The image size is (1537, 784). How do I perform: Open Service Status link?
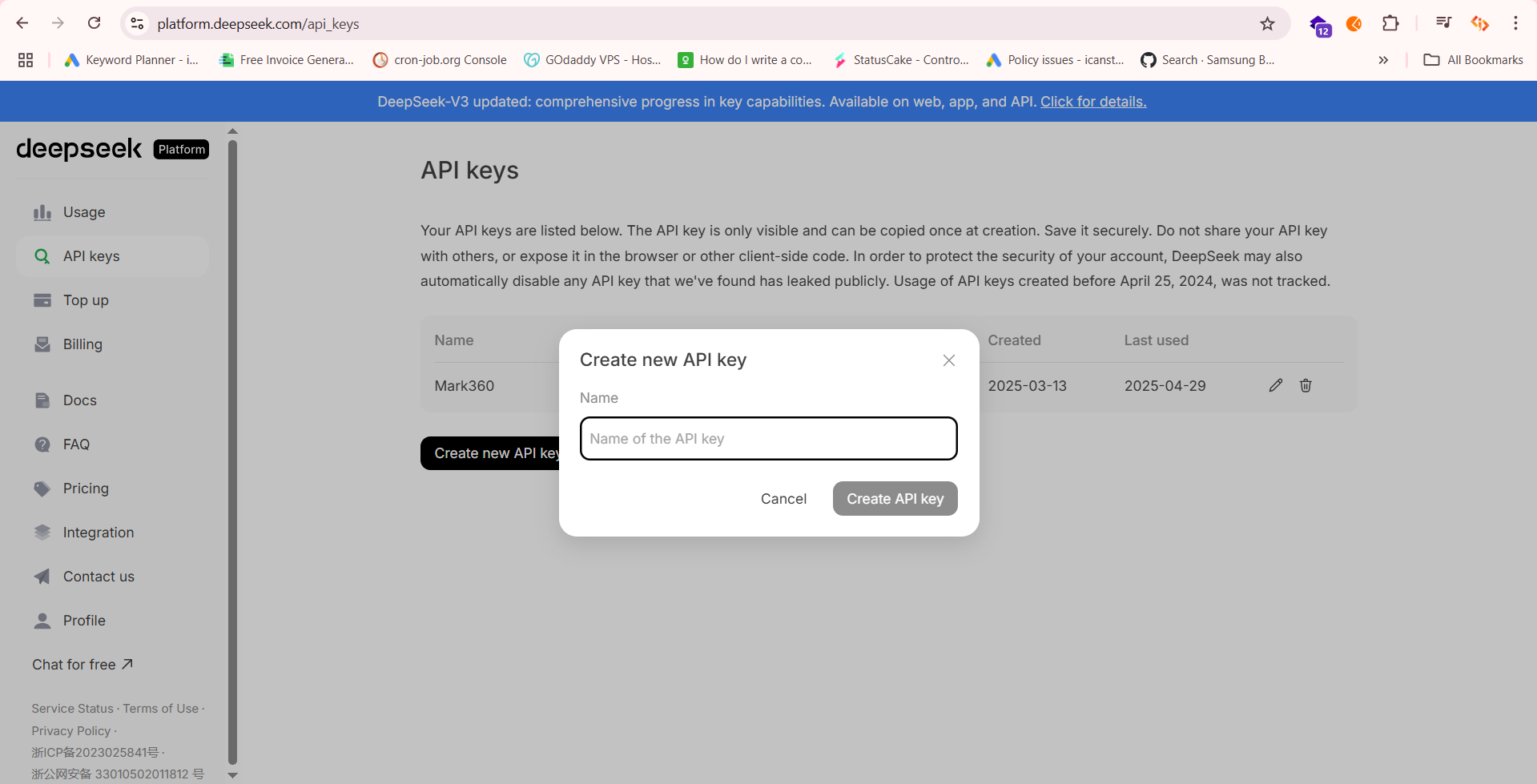coord(72,709)
